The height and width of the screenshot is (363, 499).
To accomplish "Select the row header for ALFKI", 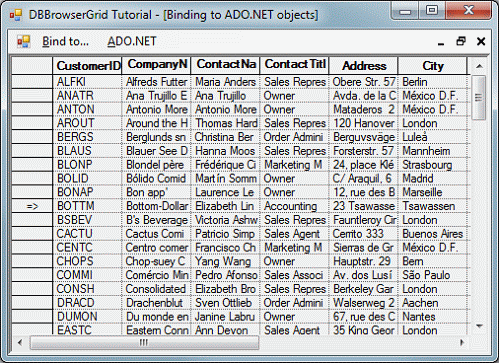I will [32, 82].
